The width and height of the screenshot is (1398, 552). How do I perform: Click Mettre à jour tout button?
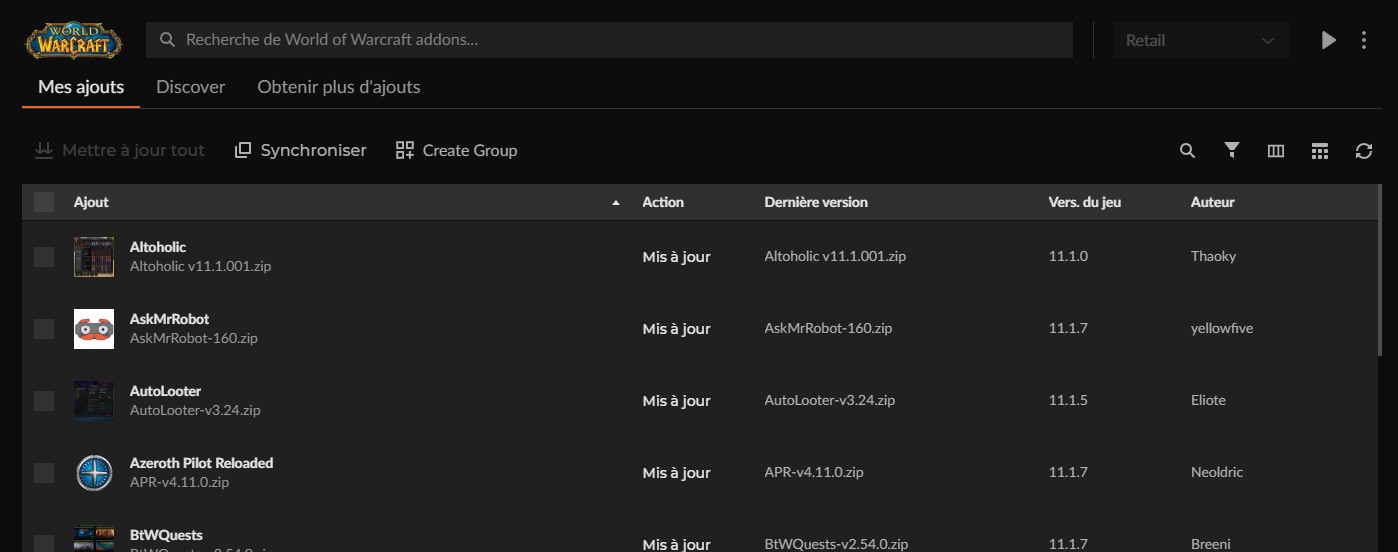pos(119,150)
